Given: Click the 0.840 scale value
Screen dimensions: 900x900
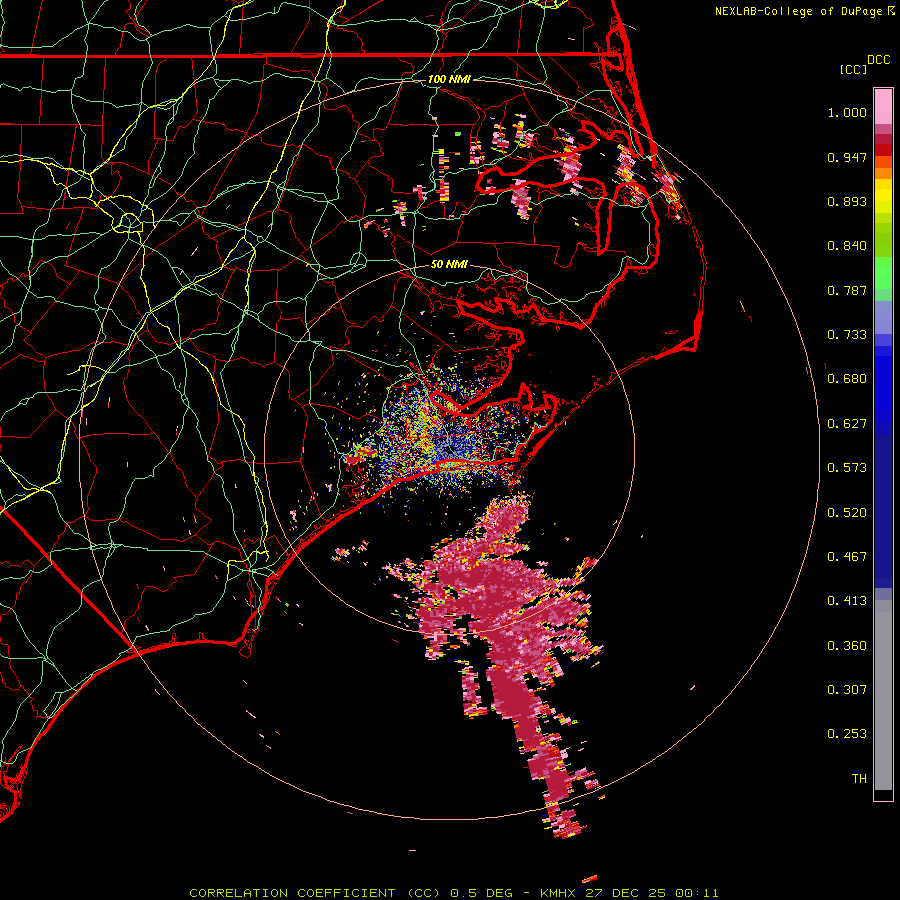Looking at the screenshot, I should 847,246.
